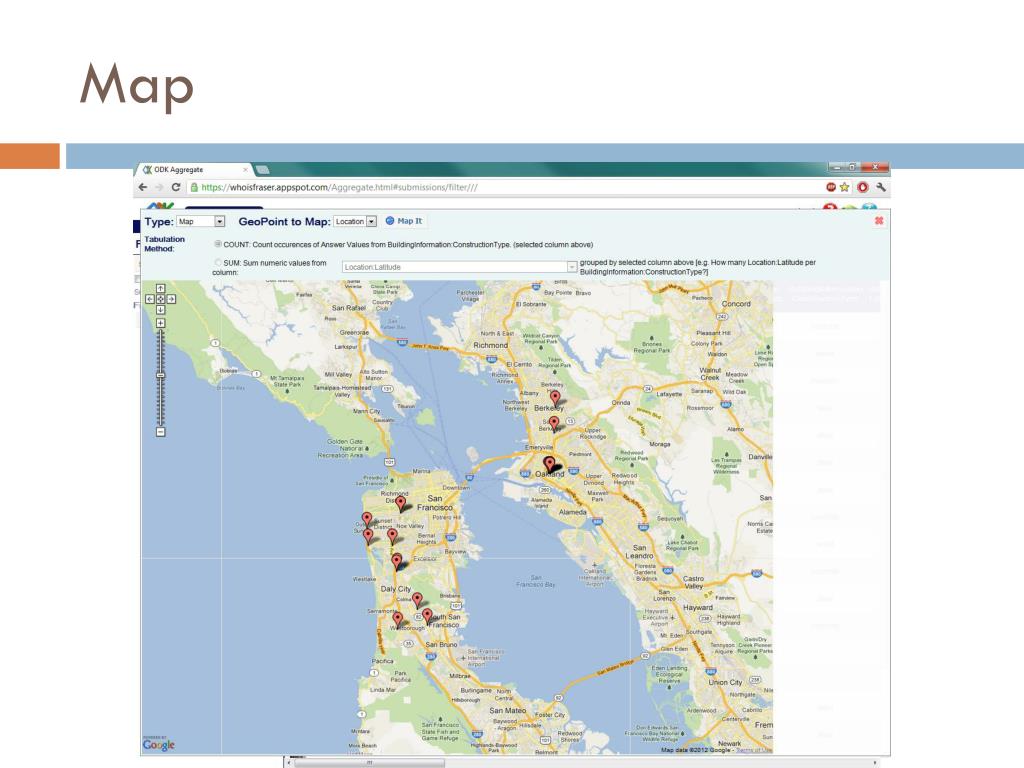This screenshot has width=1024, height=768.
Task: Click the browser address bar URL
Action: coord(340,187)
